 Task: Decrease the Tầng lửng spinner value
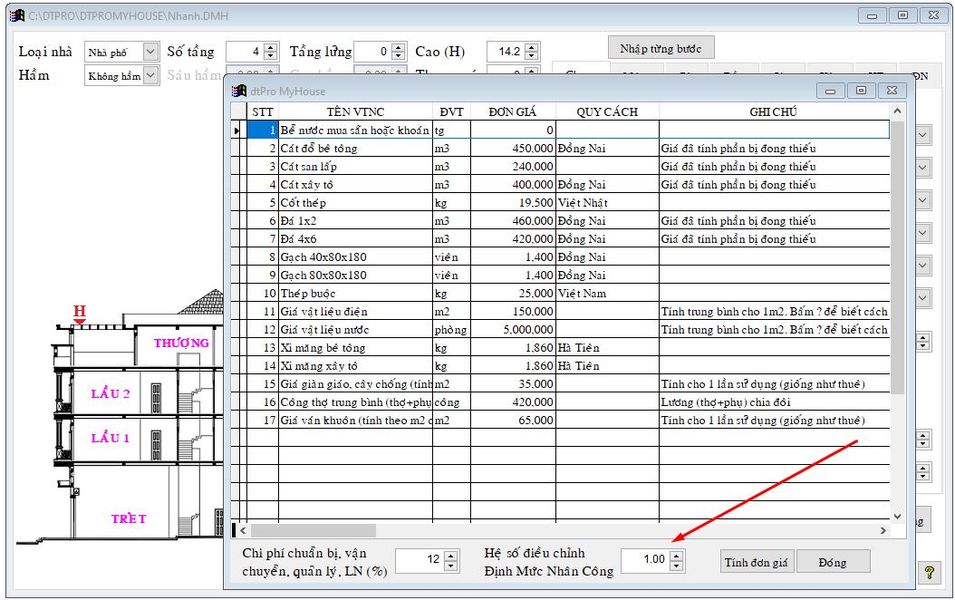[398, 56]
